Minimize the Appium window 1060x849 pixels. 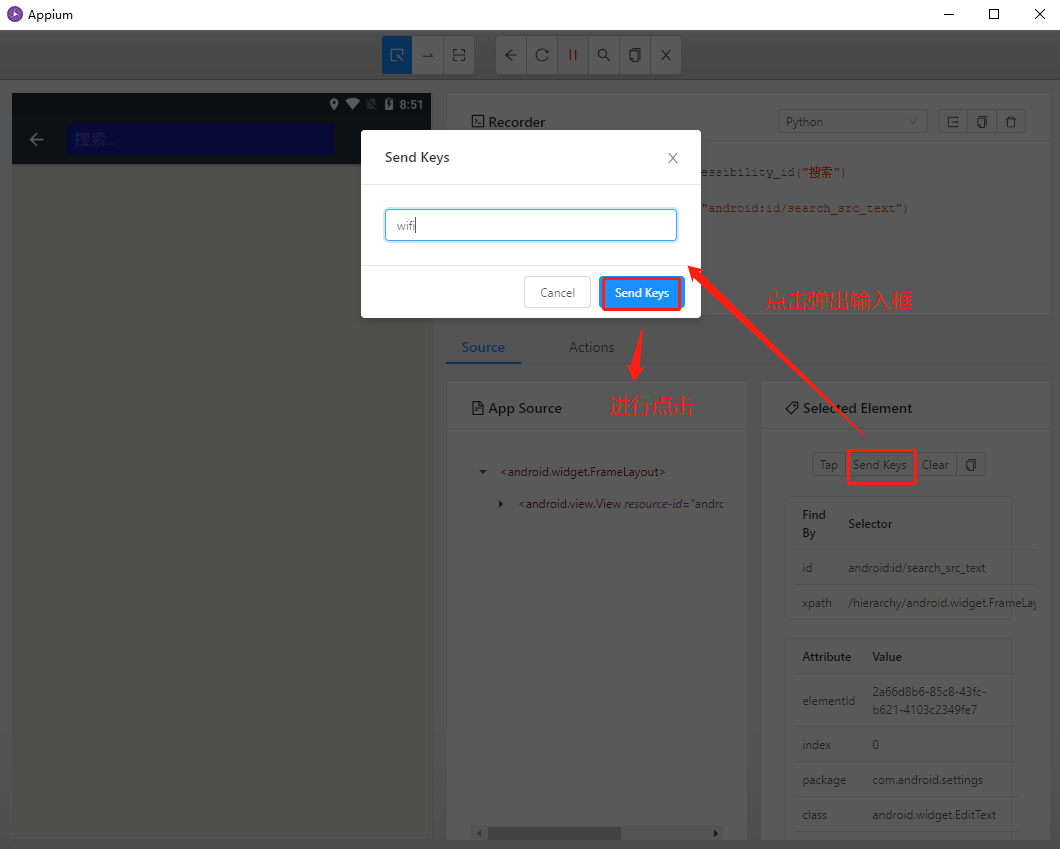click(949, 14)
